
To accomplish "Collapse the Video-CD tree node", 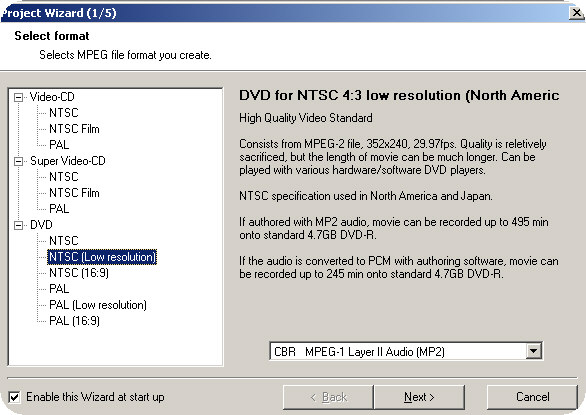I will tap(18, 98).
